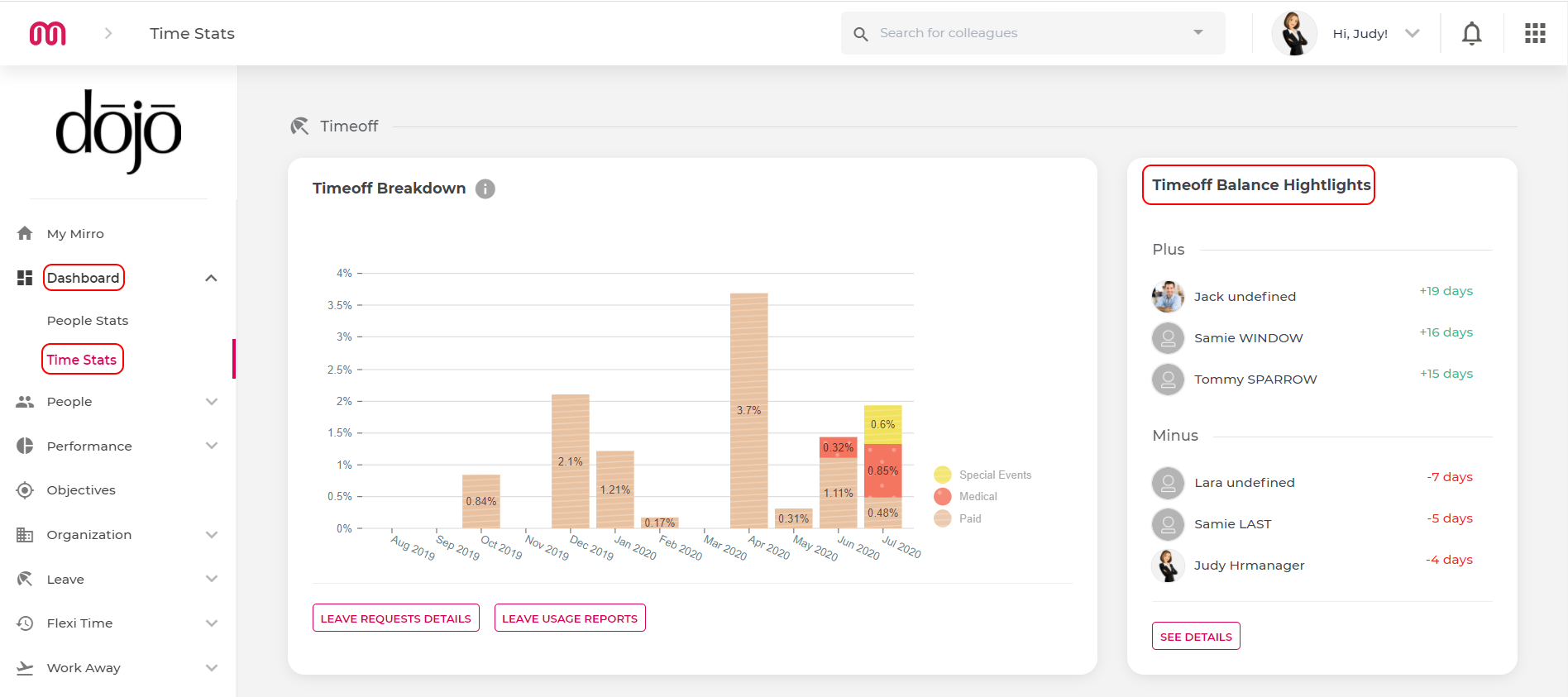Click the Apr 2020 3.7% paid bar
Image resolution: width=1568 pixels, height=697 pixels.
pyautogui.click(x=749, y=411)
